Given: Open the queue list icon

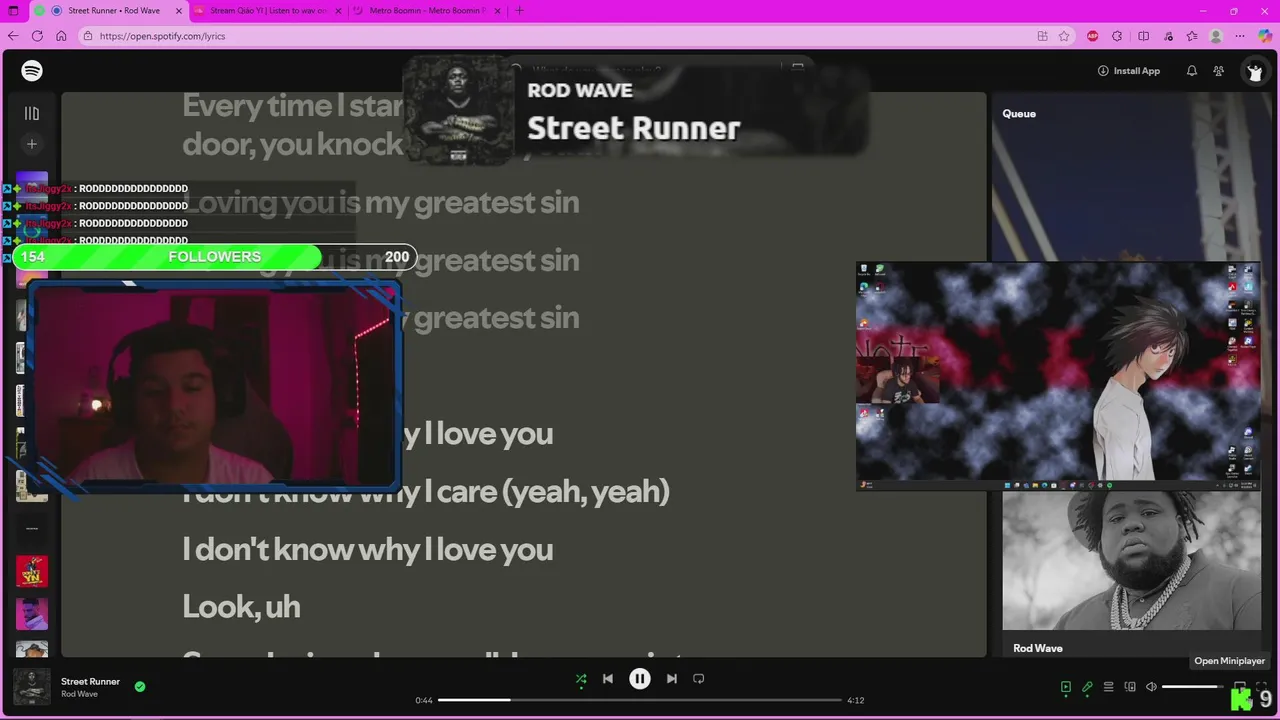Looking at the screenshot, I should coord(1108,687).
